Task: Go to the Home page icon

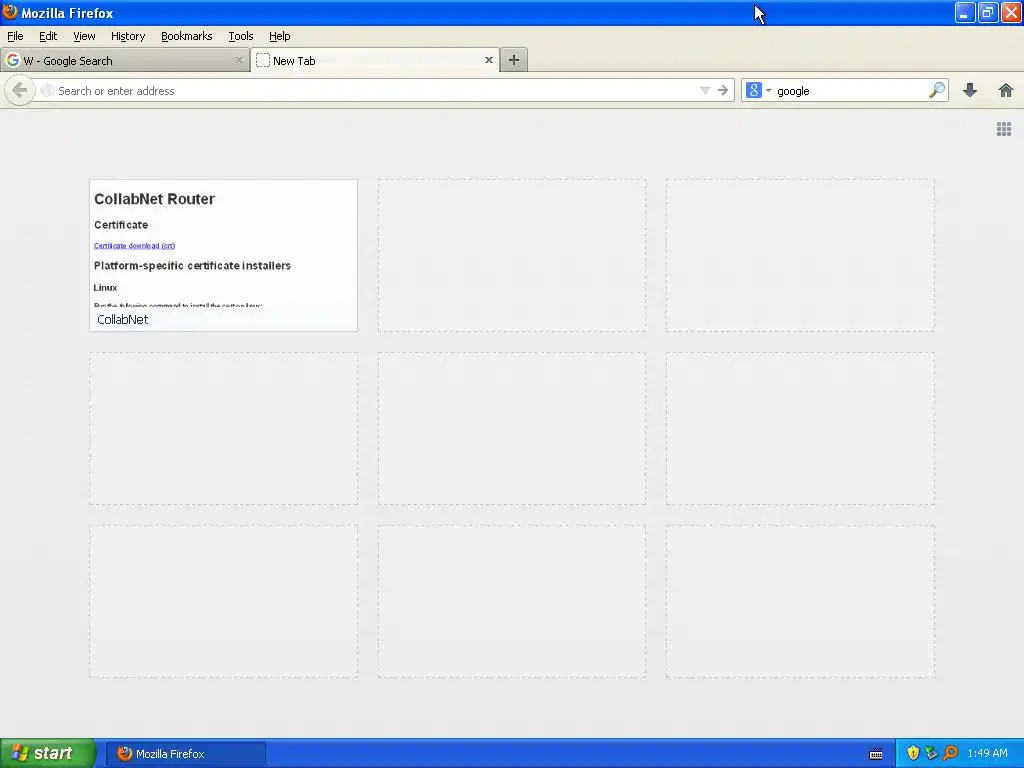Action: pyautogui.click(x=1006, y=90)
